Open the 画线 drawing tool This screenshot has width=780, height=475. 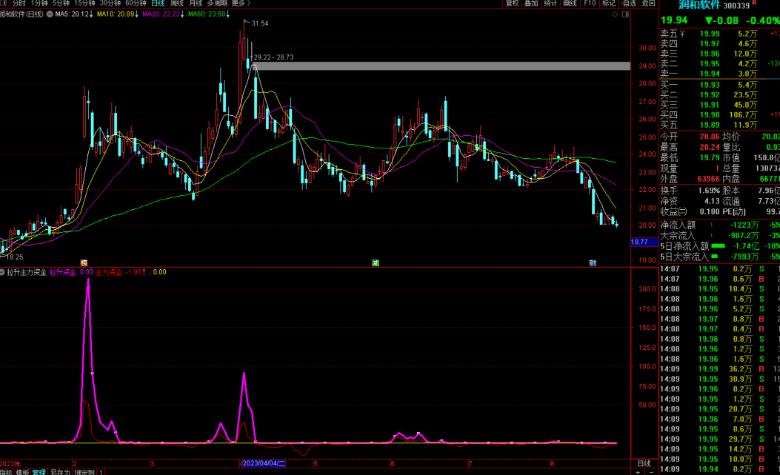570,3
